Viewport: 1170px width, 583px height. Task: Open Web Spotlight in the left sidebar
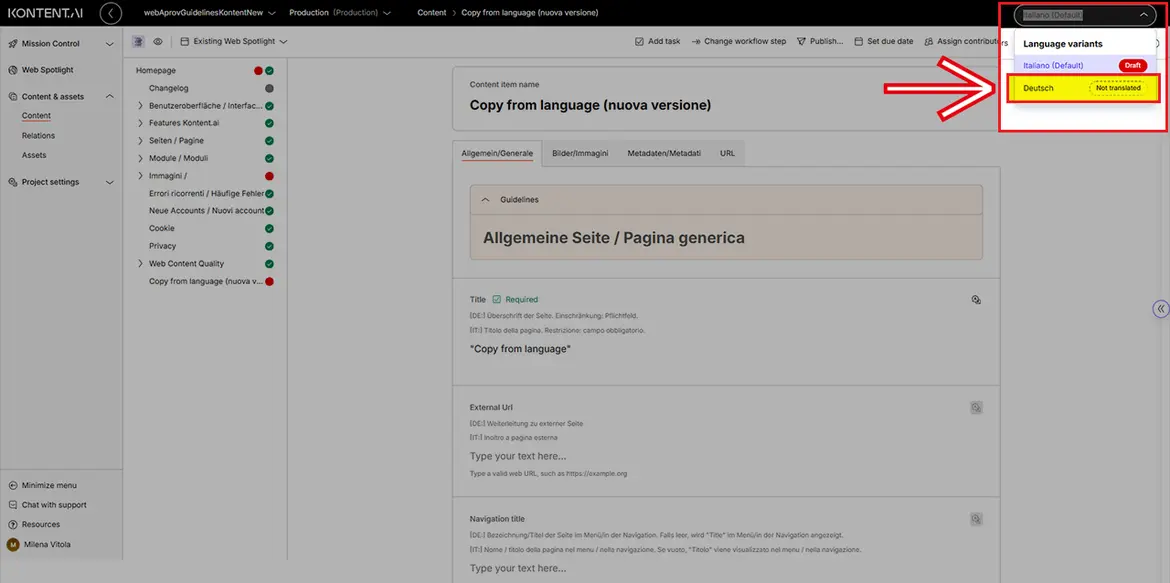point(47,70)
